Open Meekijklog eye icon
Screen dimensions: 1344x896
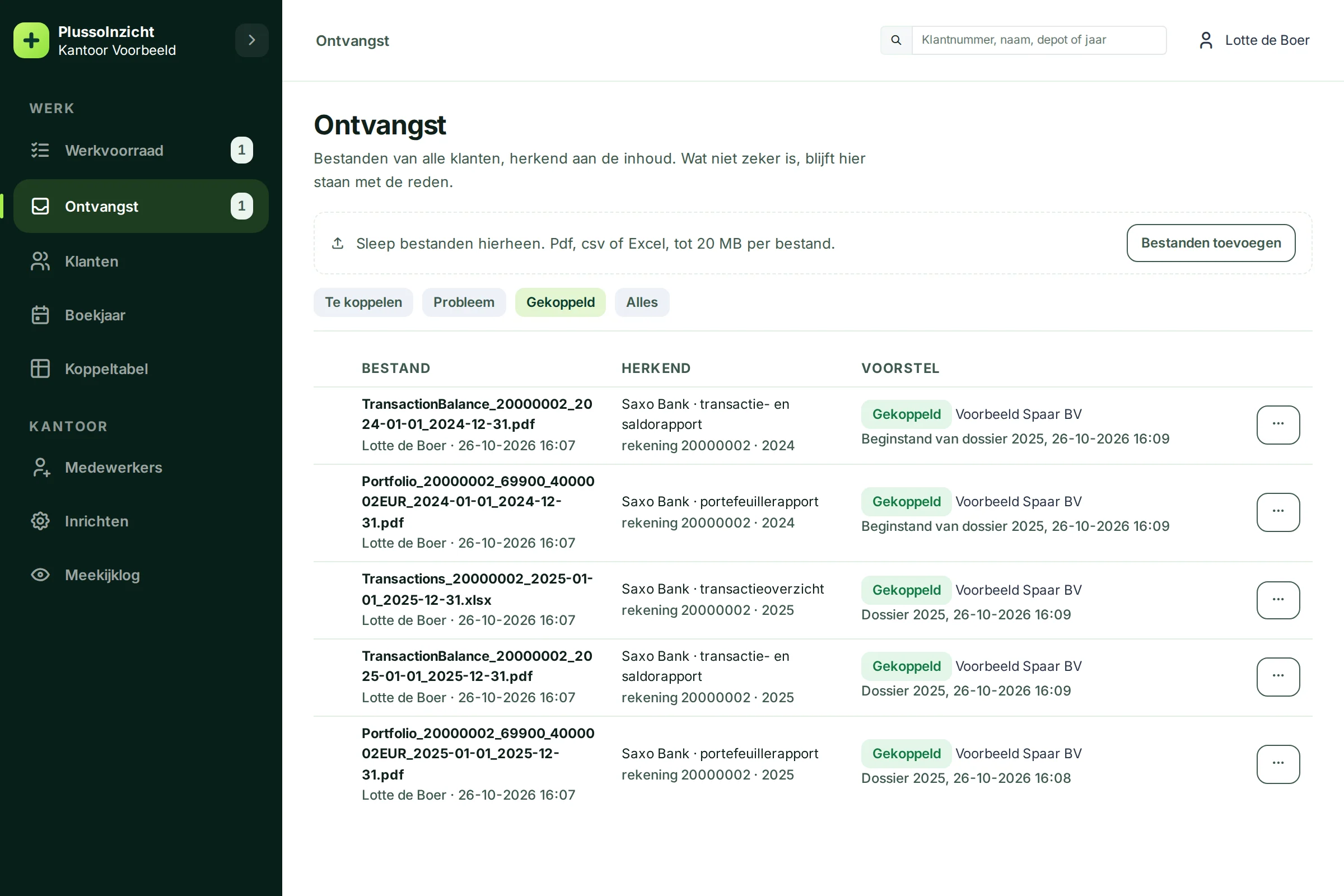pos(40,575)
